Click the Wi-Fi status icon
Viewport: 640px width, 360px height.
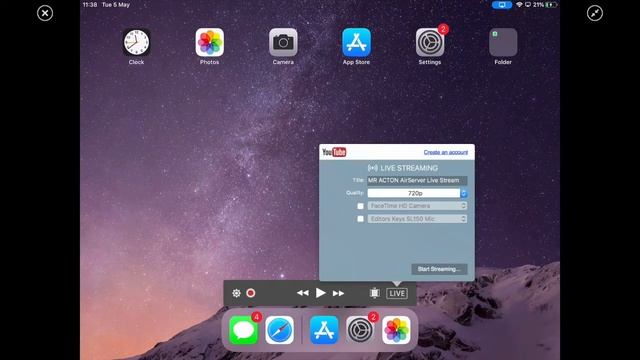pyautogui.click(x=519, y=5)
